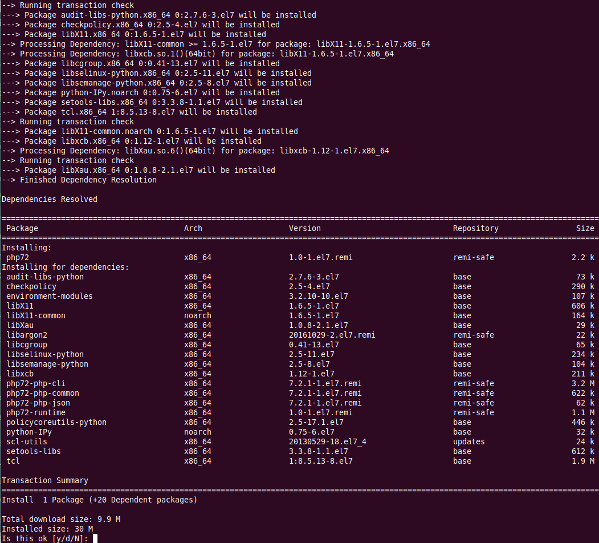Click the 'libX11-common' table entry

pos(36,316)
